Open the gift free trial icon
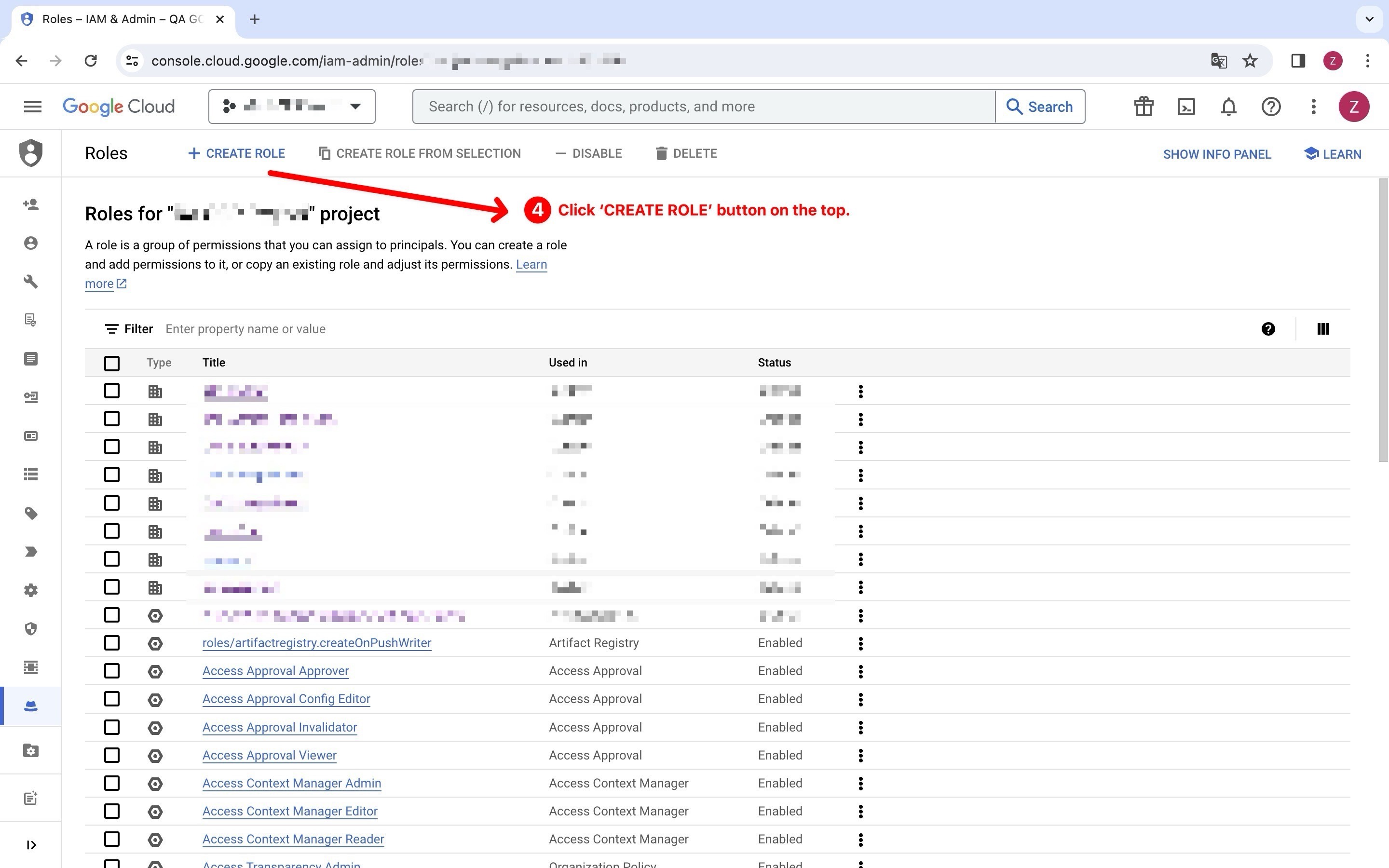 (x=1144, y=106)
